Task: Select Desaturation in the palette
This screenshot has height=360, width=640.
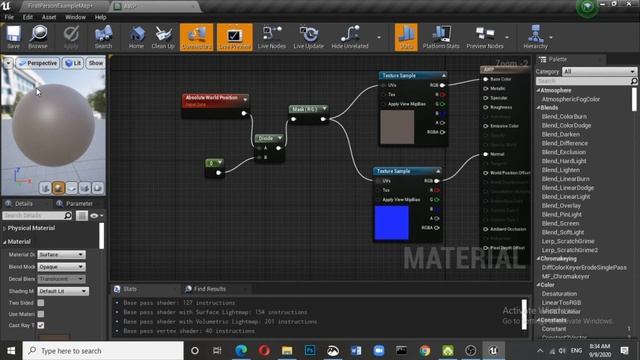Action: [x=559, y=294]
